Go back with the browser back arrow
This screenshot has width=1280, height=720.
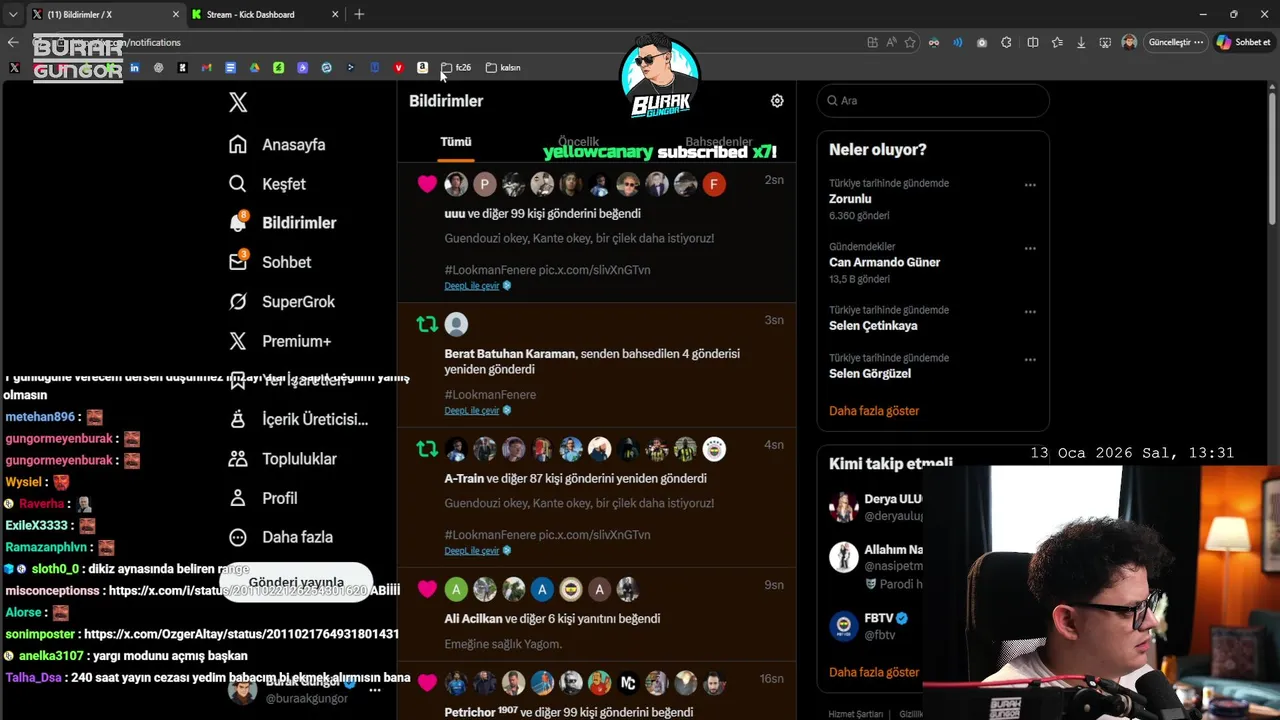coord(13,42)
